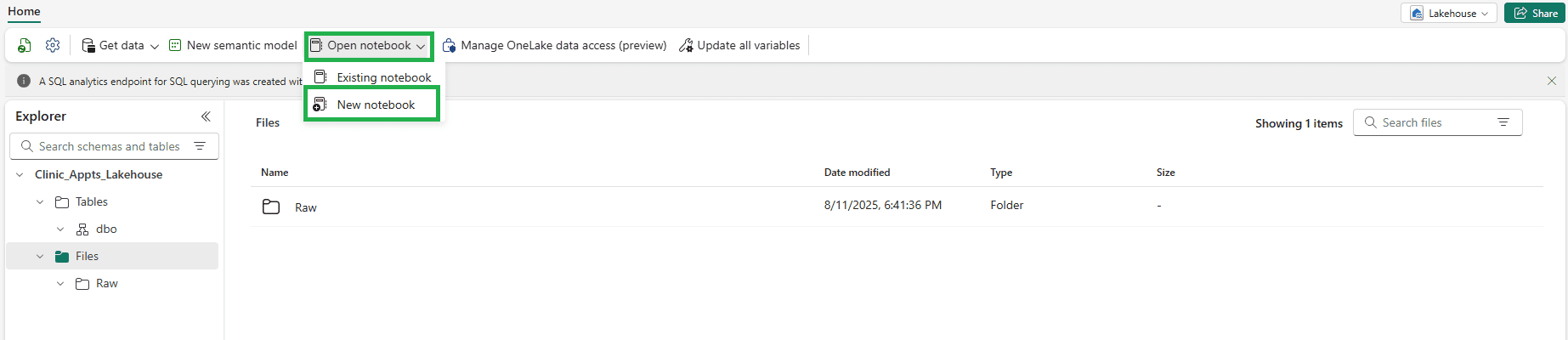1568x340 pixels.
Task: Select the dbo schema in Explorer
Action: [105, 229]
